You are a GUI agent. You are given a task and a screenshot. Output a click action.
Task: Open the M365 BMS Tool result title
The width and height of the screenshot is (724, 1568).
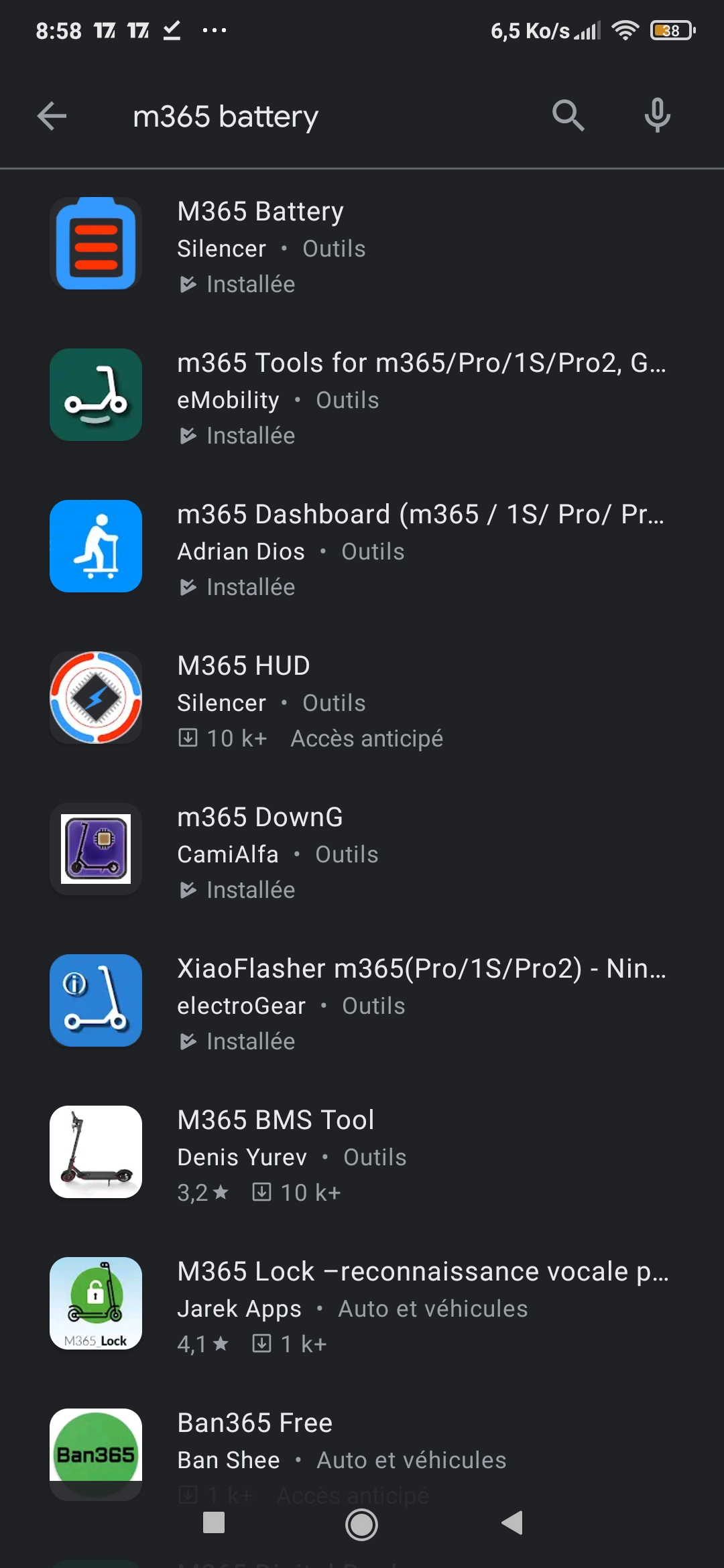pos(276,1120)
